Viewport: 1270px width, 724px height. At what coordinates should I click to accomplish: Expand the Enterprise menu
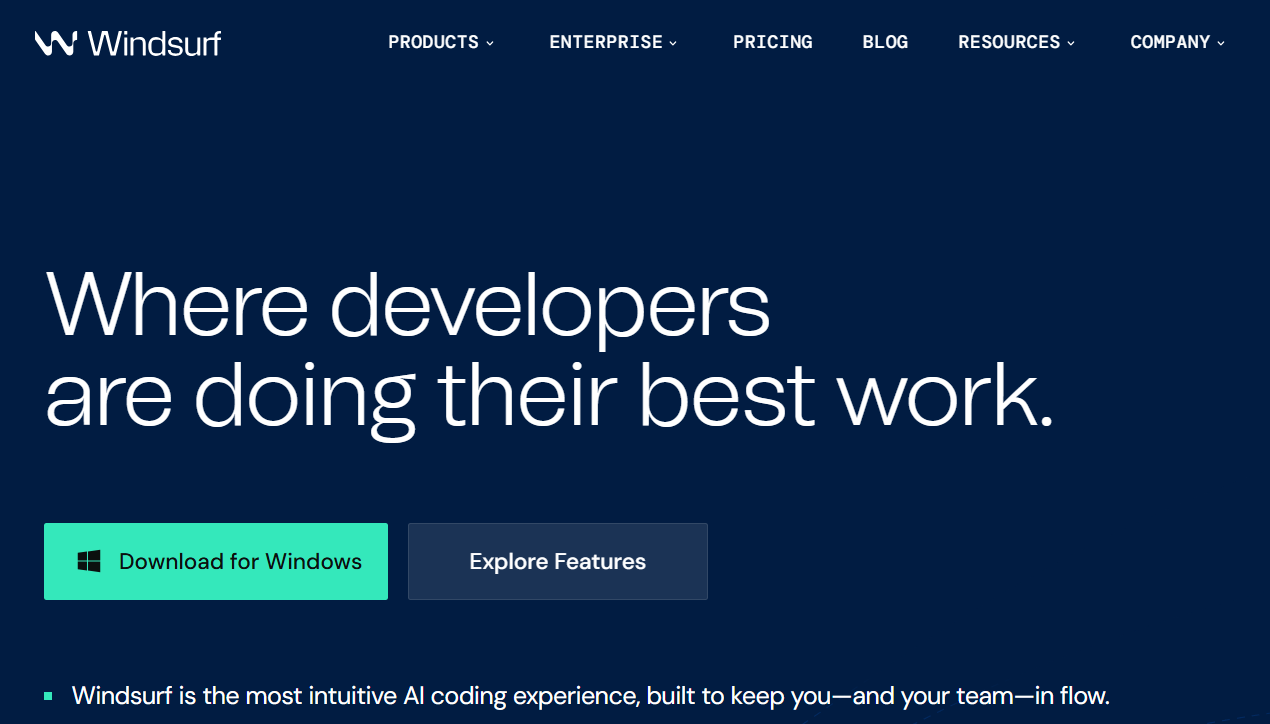(613, 42)
